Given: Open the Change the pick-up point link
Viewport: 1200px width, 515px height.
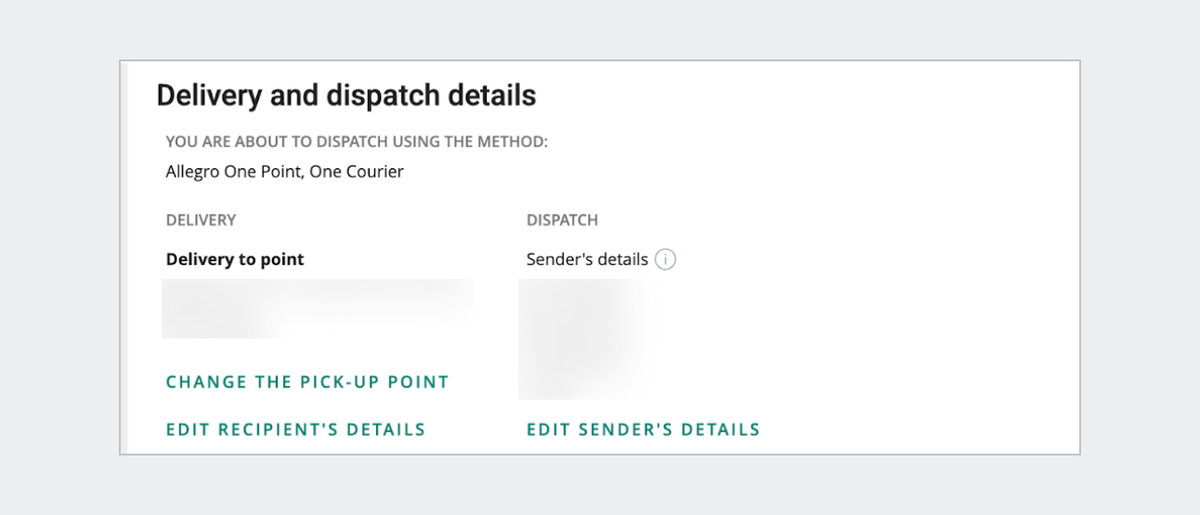Looking at the screenshot, I should click(307, 382).
